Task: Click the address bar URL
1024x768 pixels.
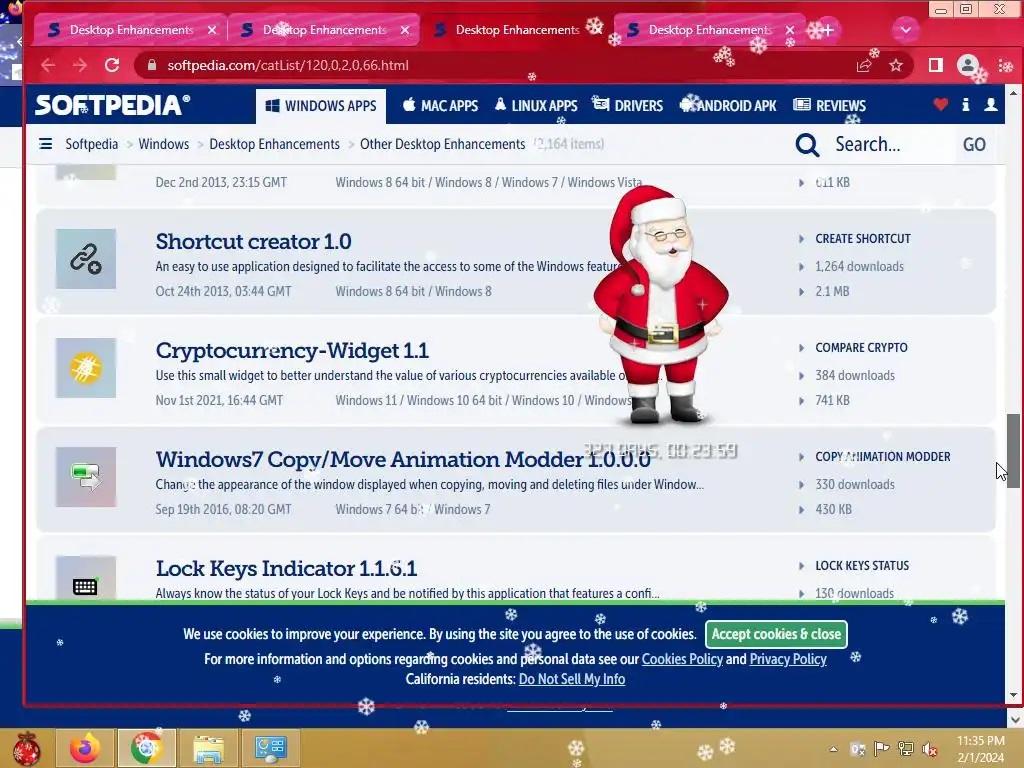Action: point(288,65)
